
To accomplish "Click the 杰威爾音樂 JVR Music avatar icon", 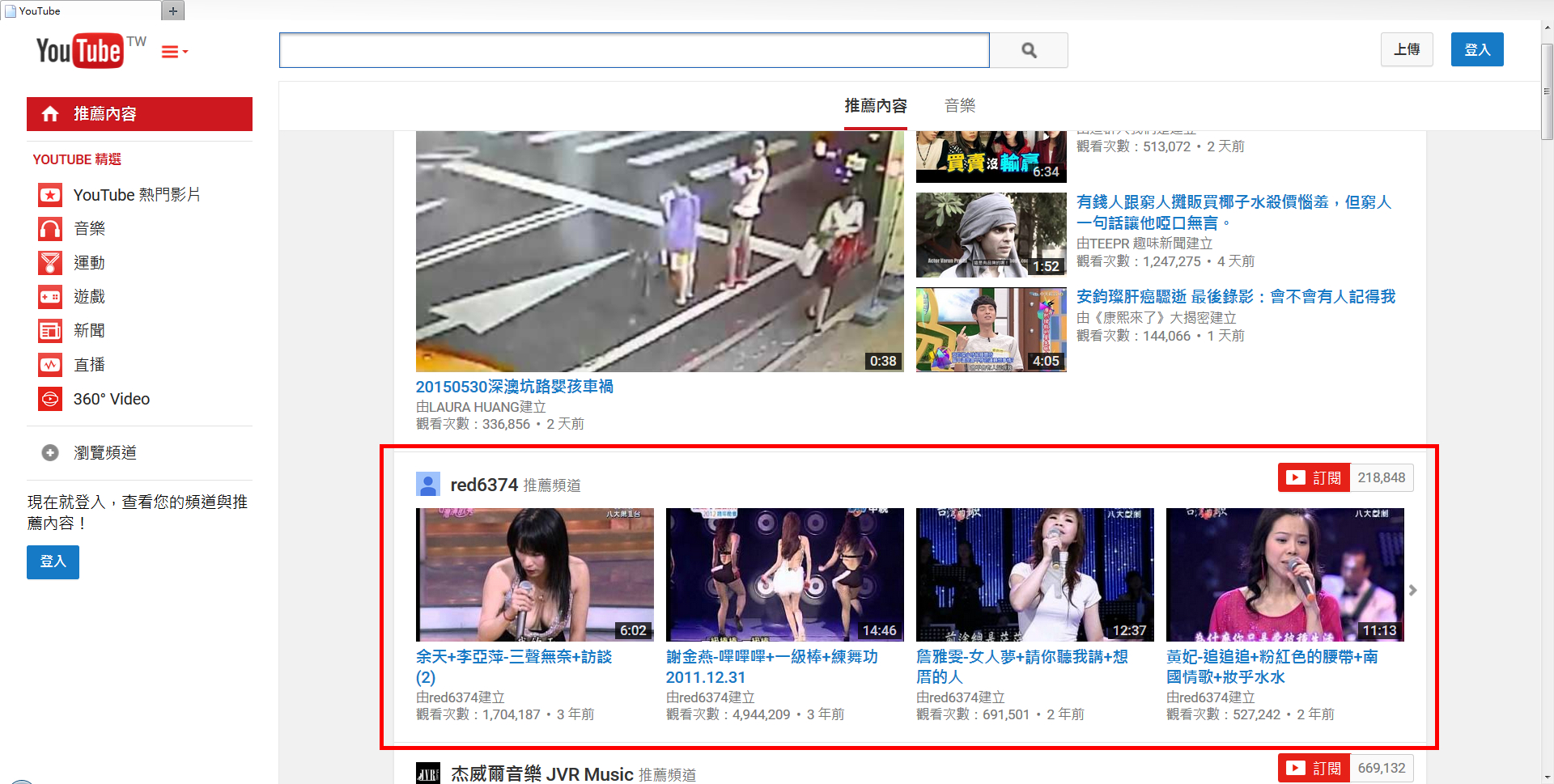I will click(428, 773).
